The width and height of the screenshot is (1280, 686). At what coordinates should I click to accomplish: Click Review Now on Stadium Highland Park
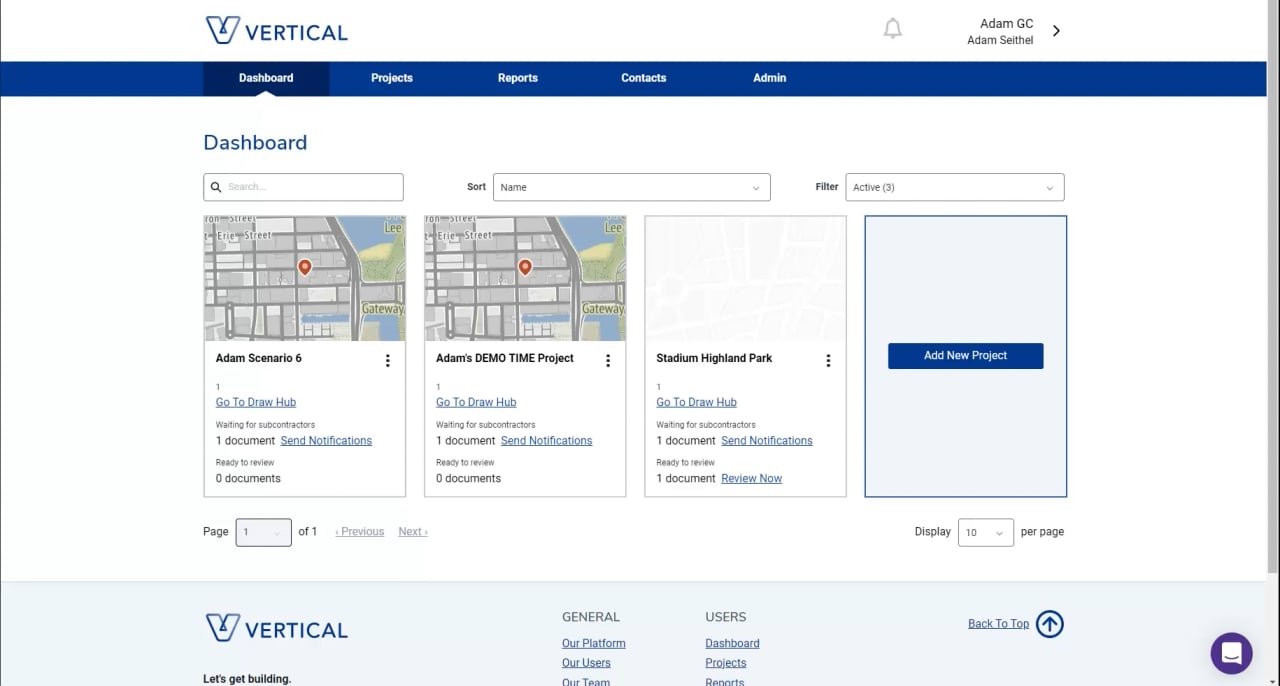[752, 479]
